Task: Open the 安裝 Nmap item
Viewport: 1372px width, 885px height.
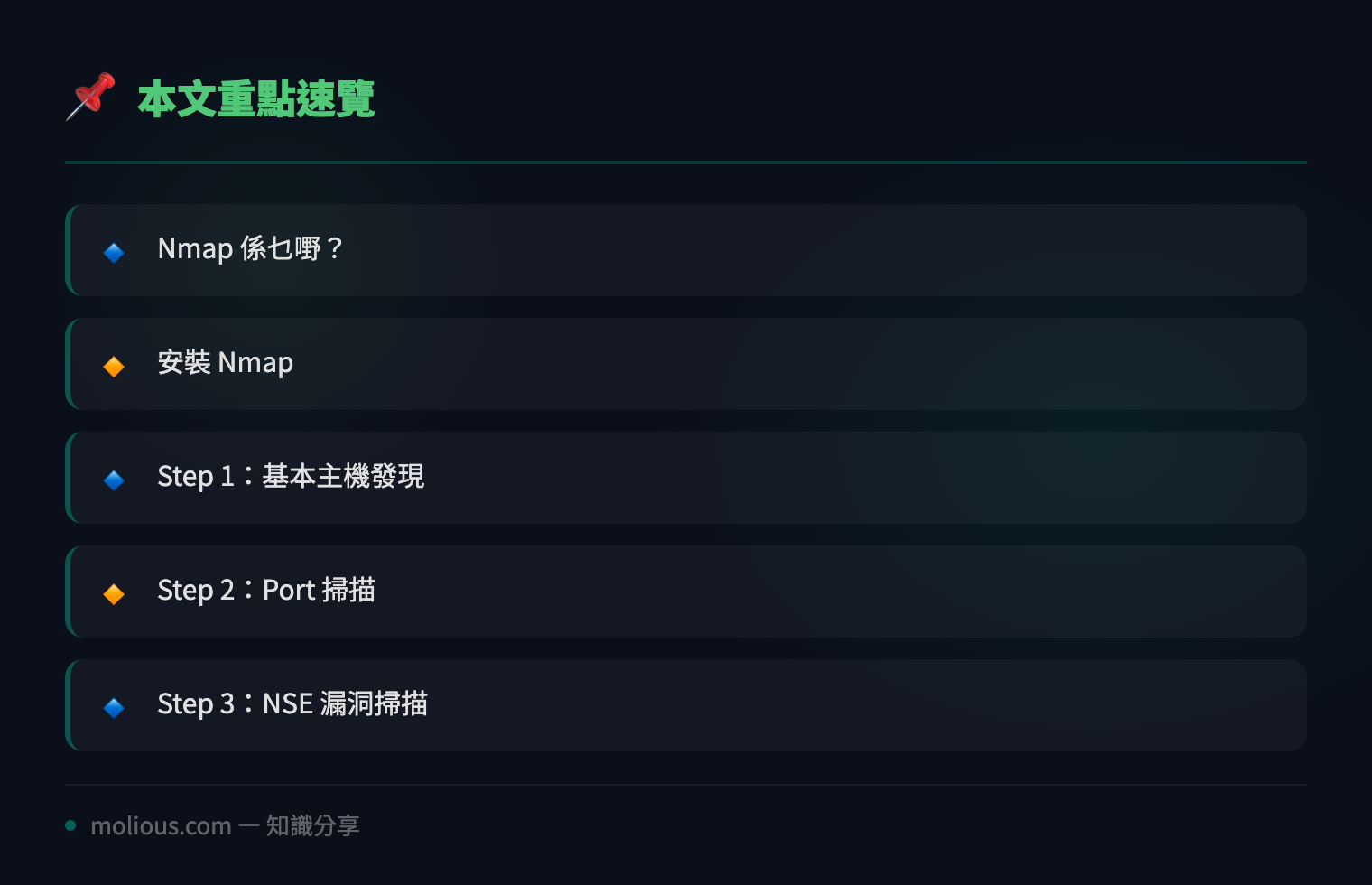Action: pyautogui.click(x=225, y=362)
